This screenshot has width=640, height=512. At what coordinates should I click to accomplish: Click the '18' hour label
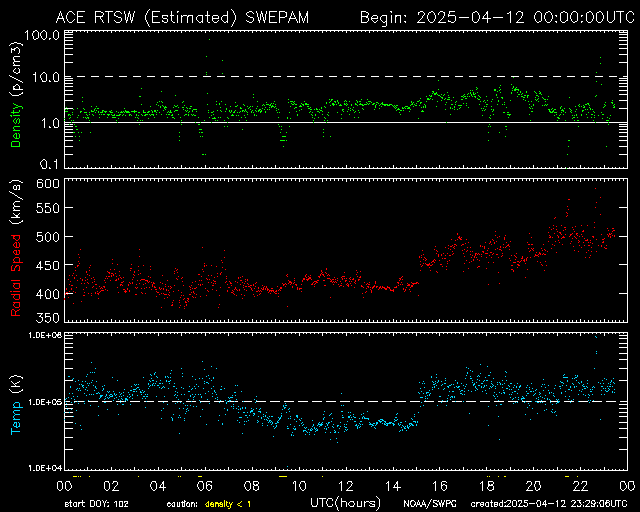coord(487,486)
